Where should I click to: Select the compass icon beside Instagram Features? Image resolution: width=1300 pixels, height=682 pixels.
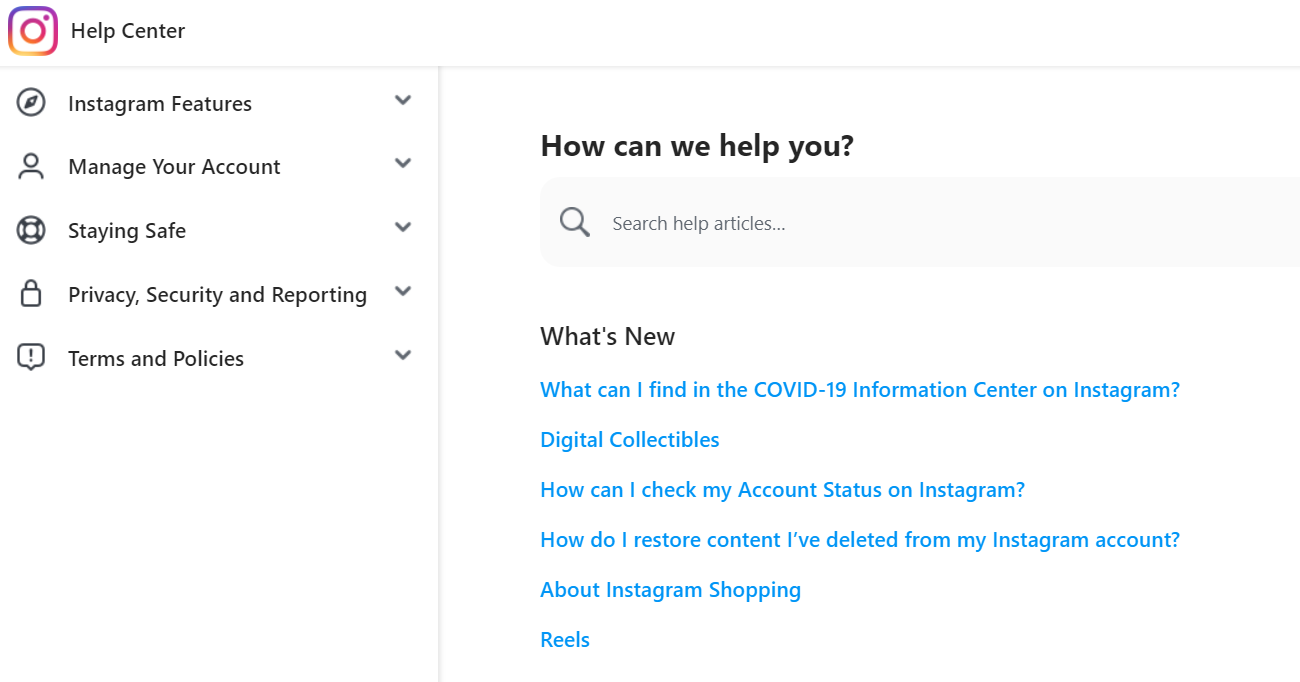[x=31, y=102]
